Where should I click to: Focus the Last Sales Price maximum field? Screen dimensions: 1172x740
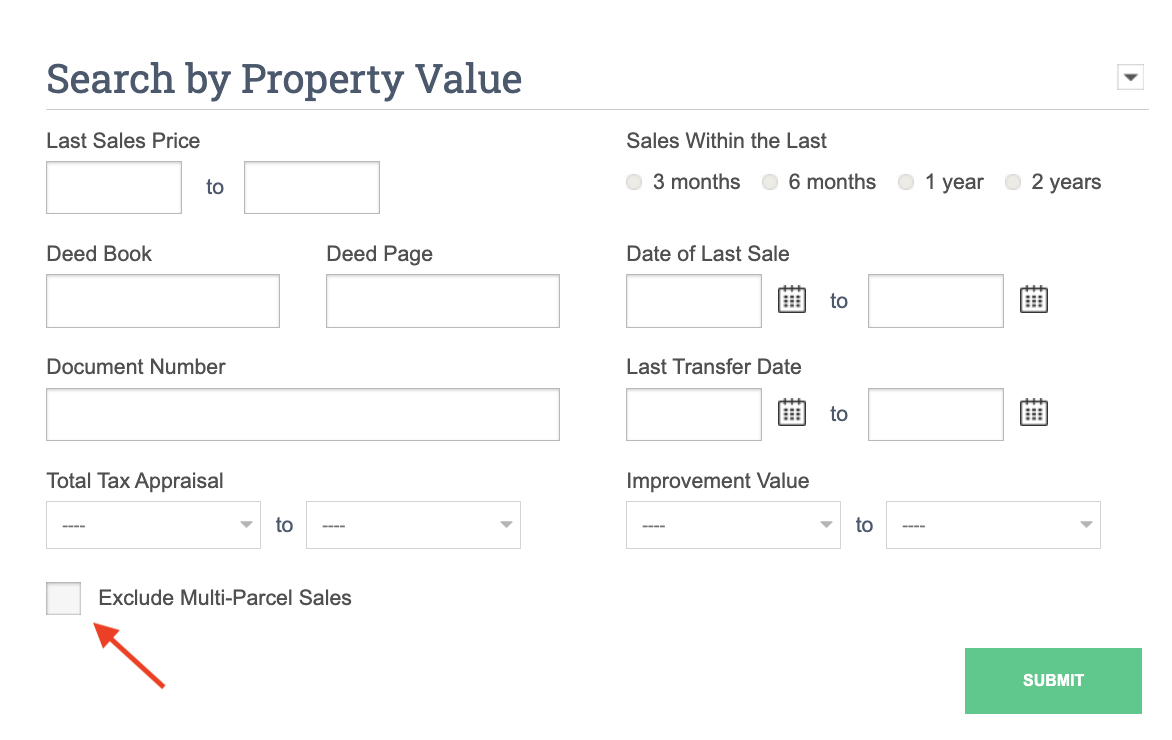pos(312,187)
